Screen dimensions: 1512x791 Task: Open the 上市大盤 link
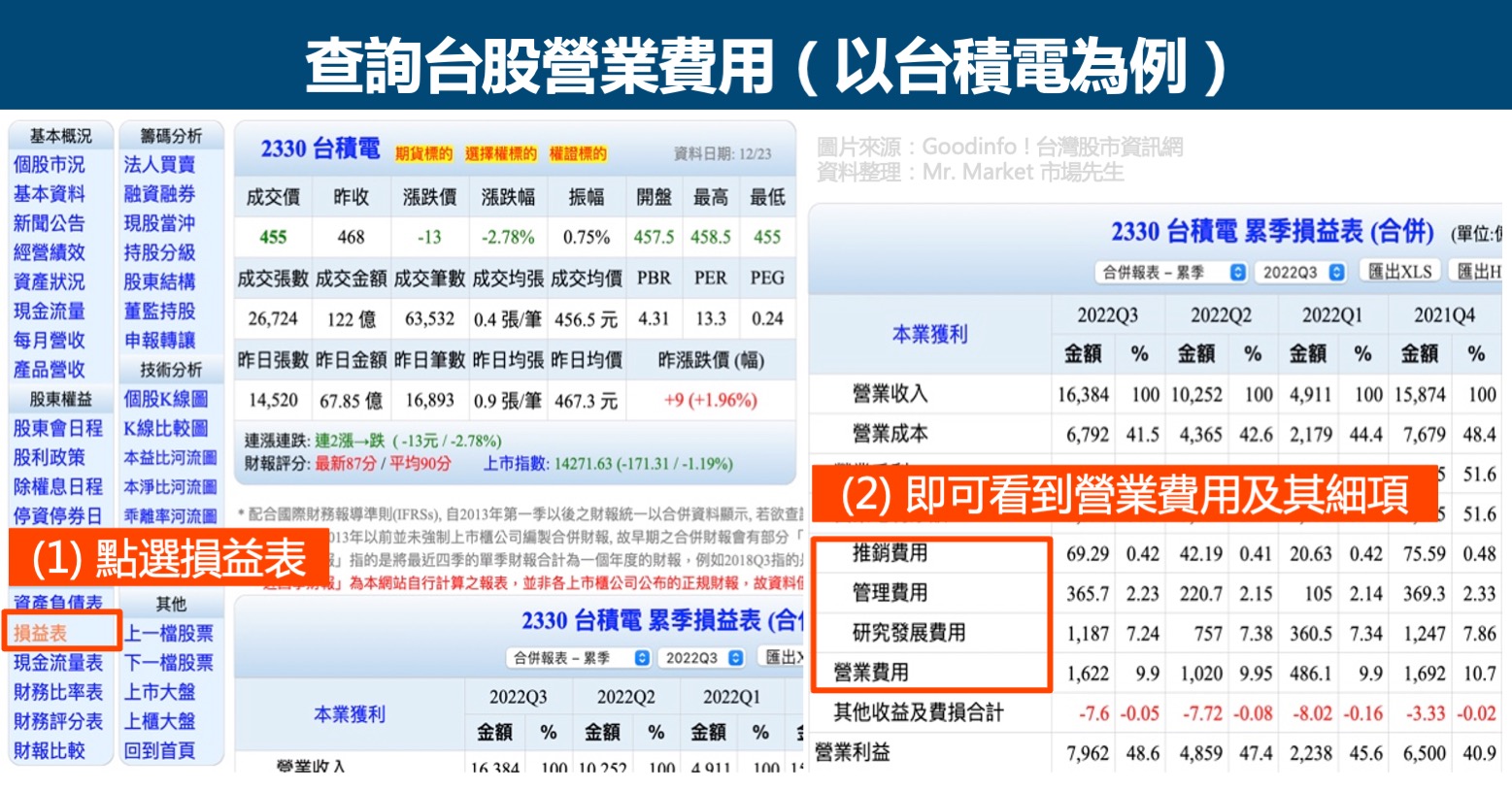[159, 692]
